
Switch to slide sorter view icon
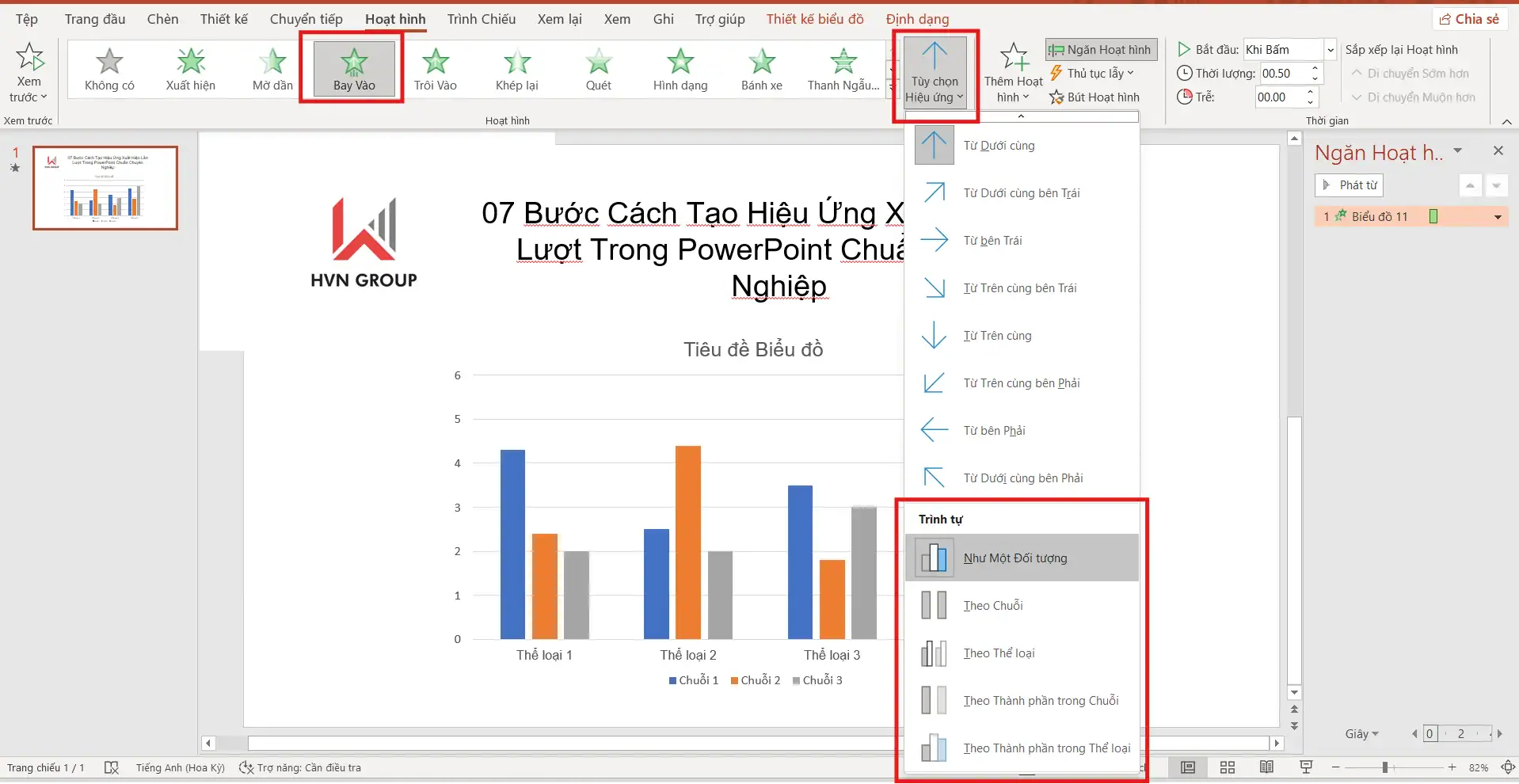click(1227, 767)
